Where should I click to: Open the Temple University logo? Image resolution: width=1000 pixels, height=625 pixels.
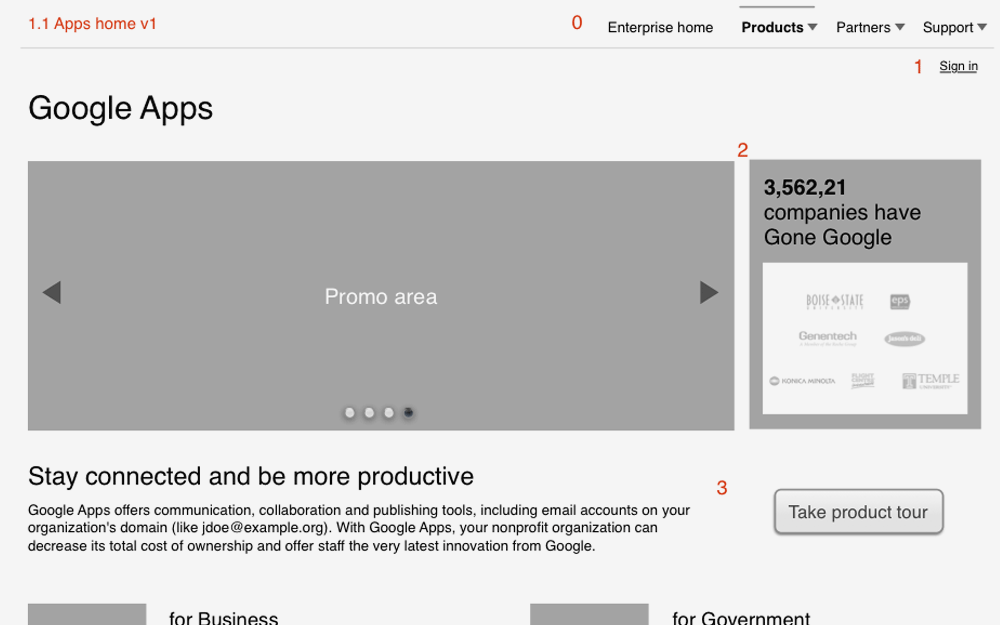point(928,380)
